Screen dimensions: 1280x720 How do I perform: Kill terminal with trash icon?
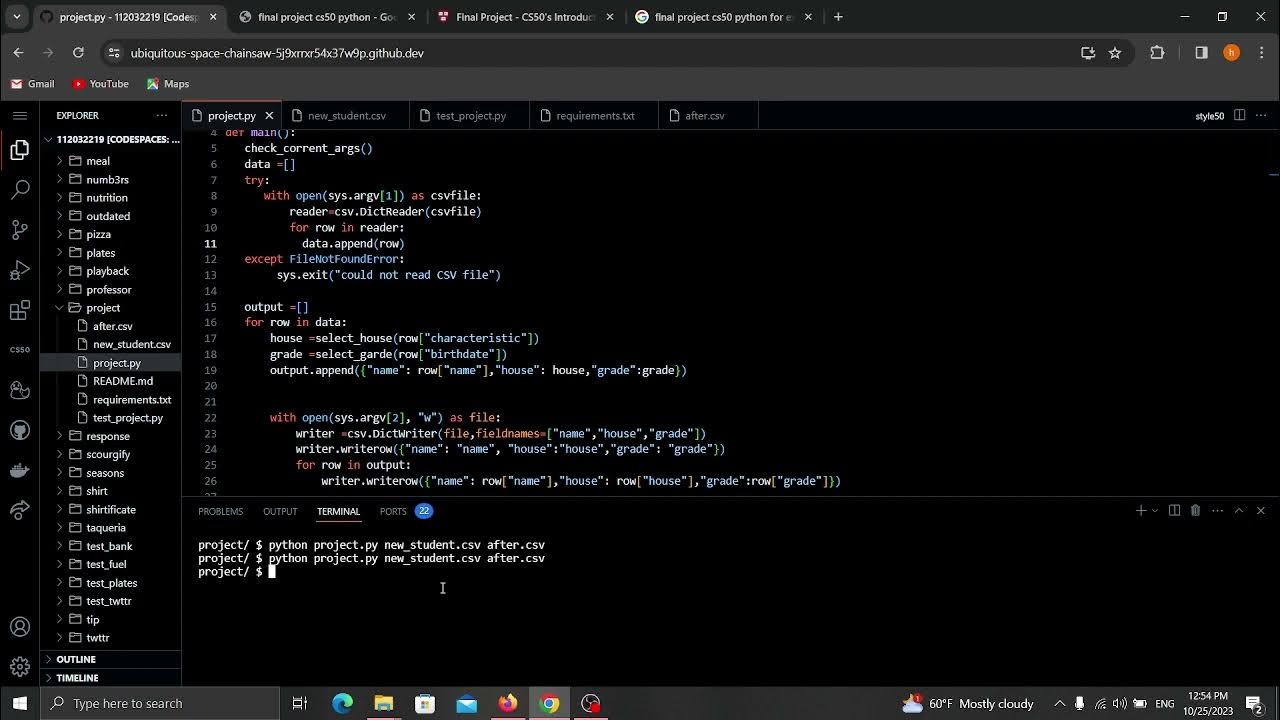coord(1195,510)
